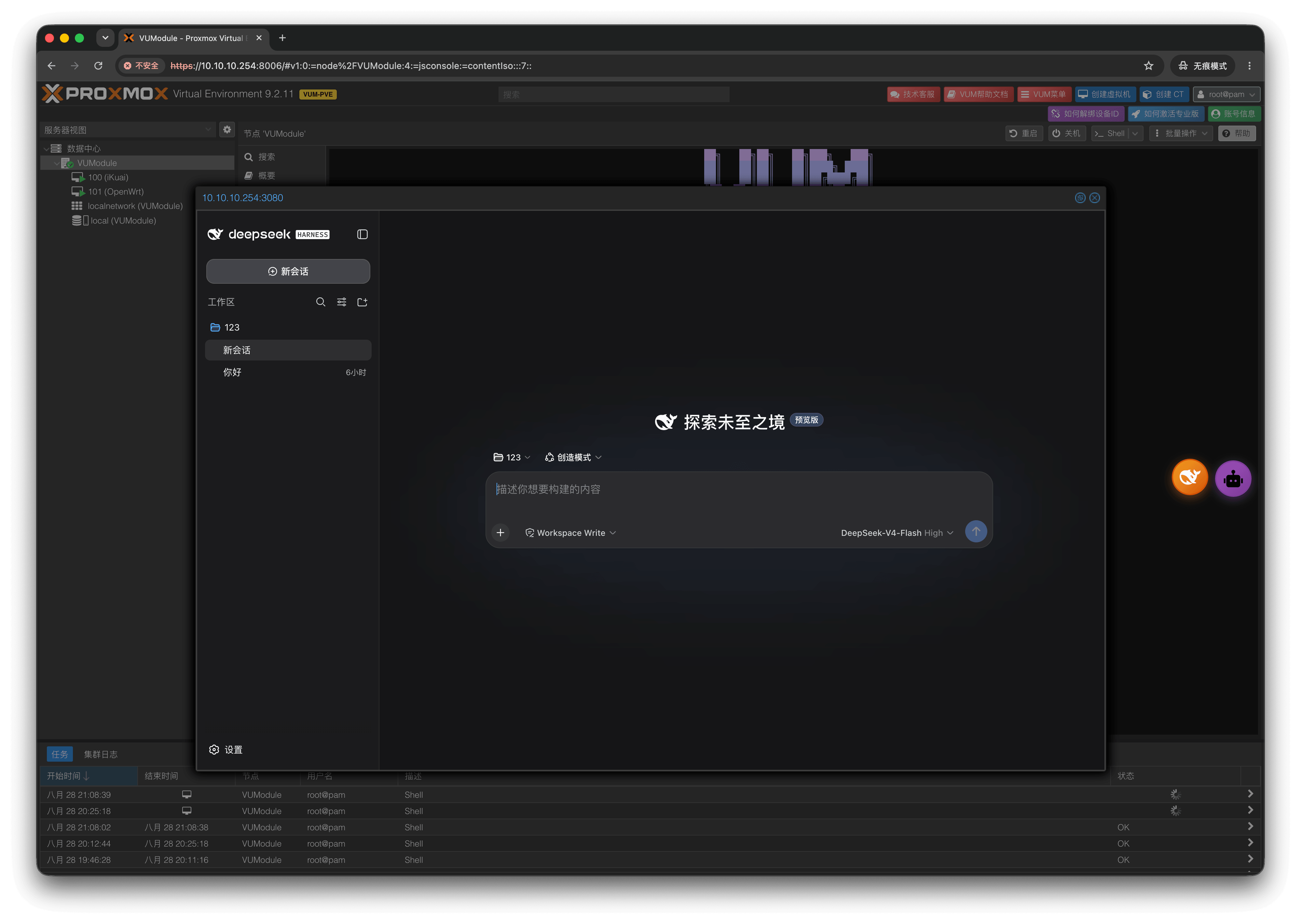Click the server view gear icon
The image size is (1301, 924).
(227, 130)
